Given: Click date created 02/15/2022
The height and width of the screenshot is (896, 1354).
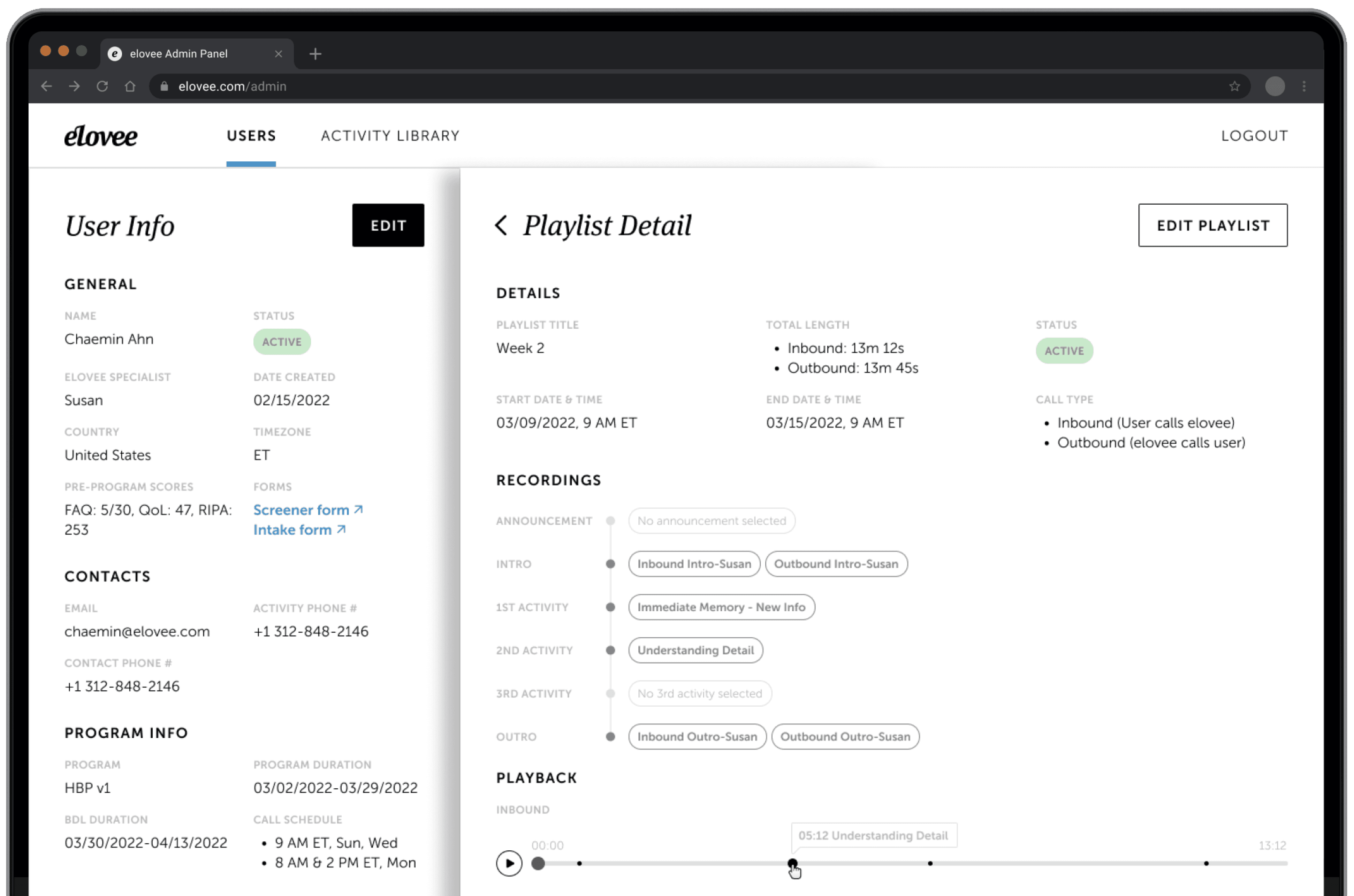Looking at the screenshot, I should click(x=292, y=400).
